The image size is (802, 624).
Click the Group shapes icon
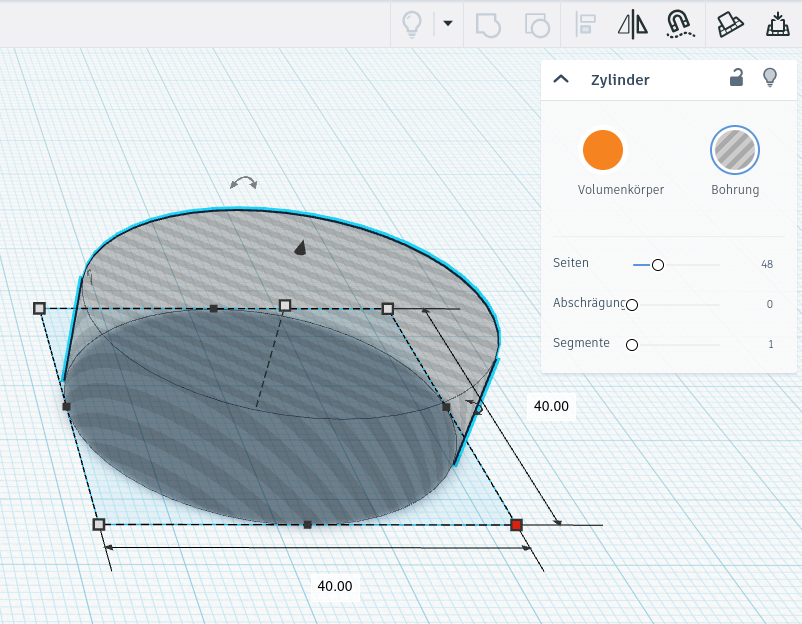coord(487,24)
